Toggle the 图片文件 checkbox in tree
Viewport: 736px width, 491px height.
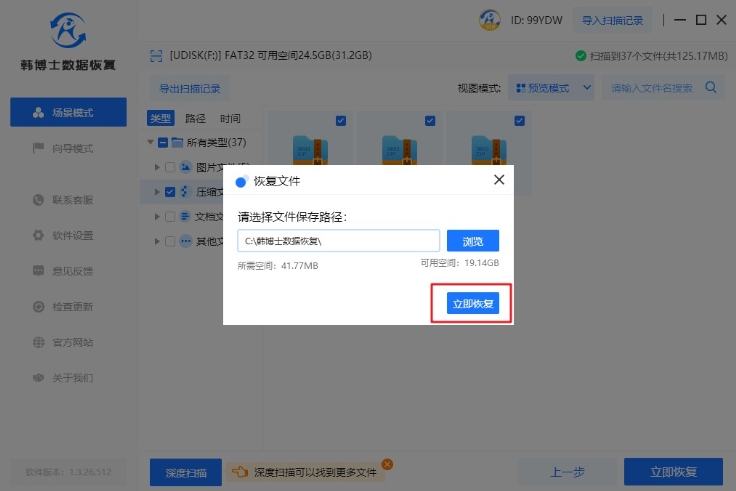pos(170,167)
